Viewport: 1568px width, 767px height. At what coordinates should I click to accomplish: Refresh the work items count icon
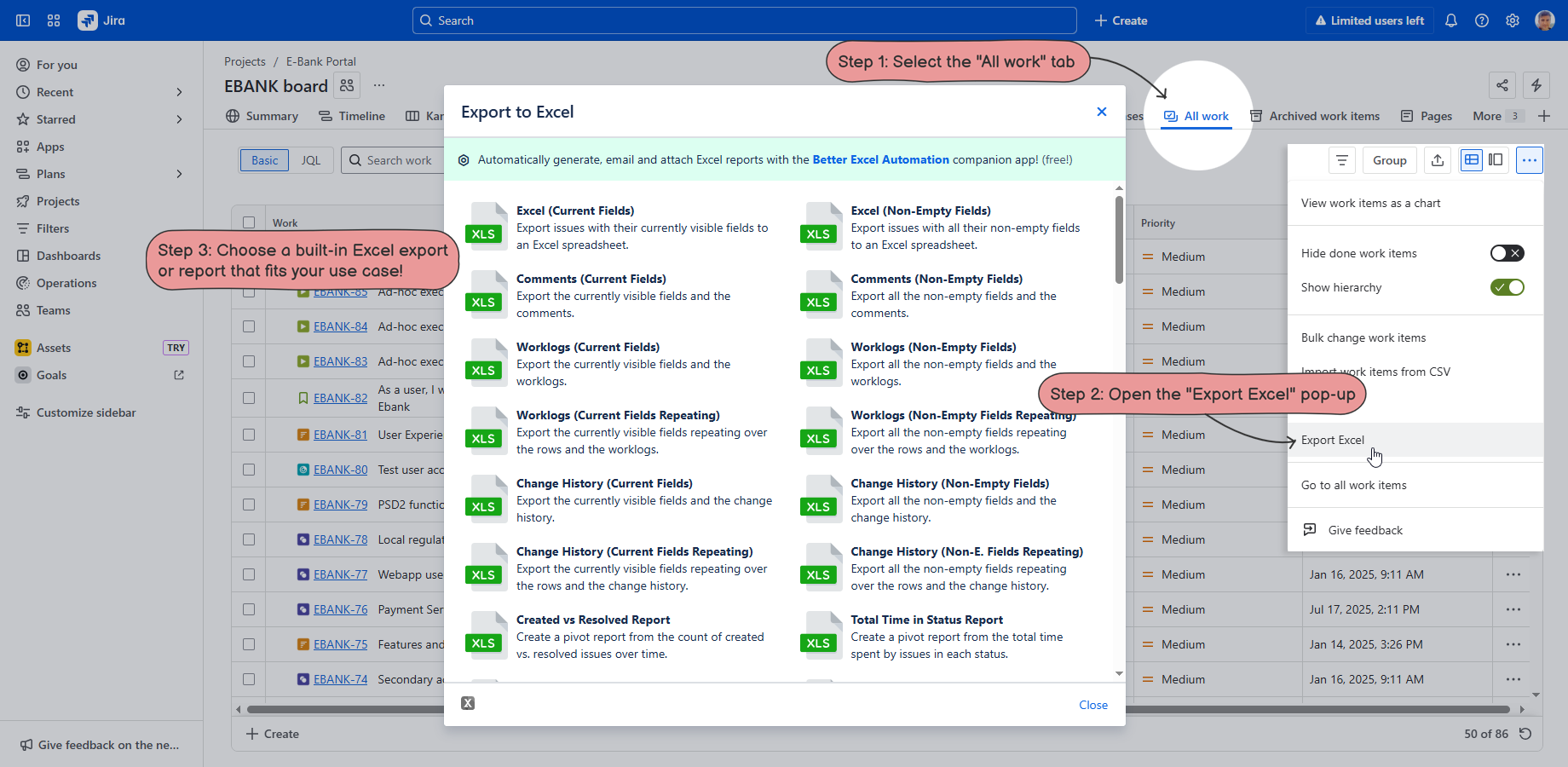pos(1525,734)
